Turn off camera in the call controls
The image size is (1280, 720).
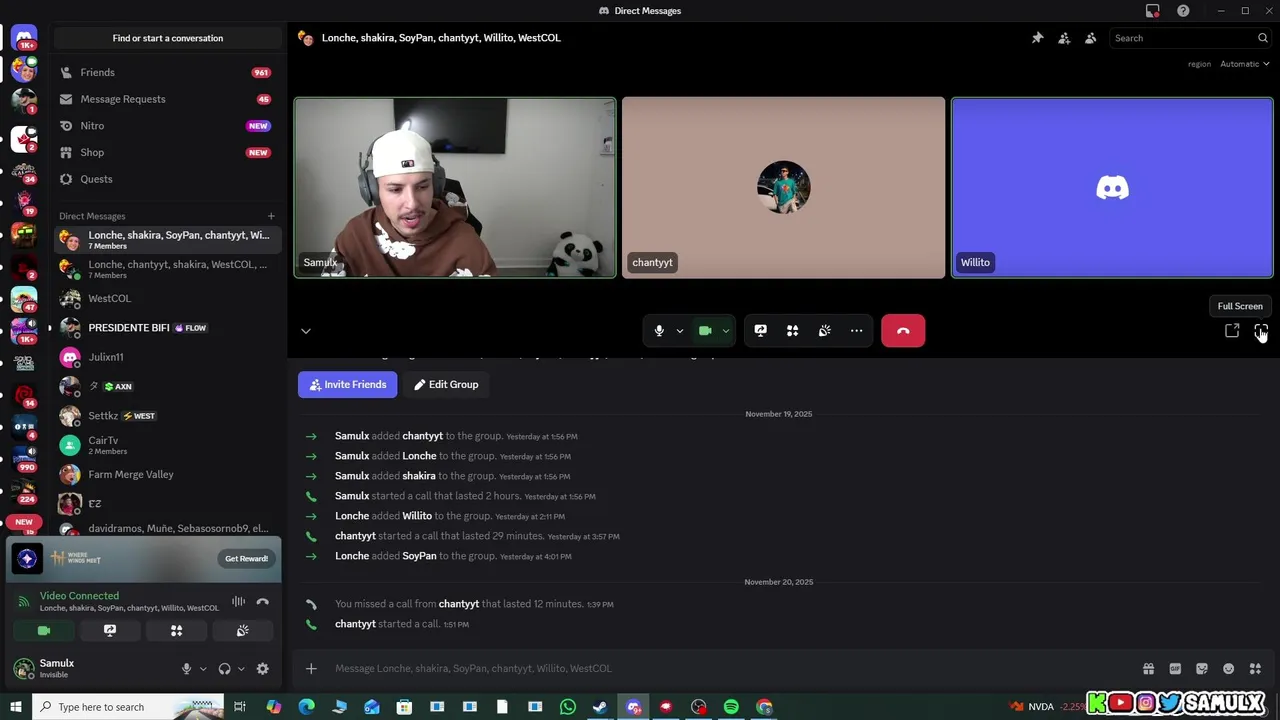[x=705, y=331]
